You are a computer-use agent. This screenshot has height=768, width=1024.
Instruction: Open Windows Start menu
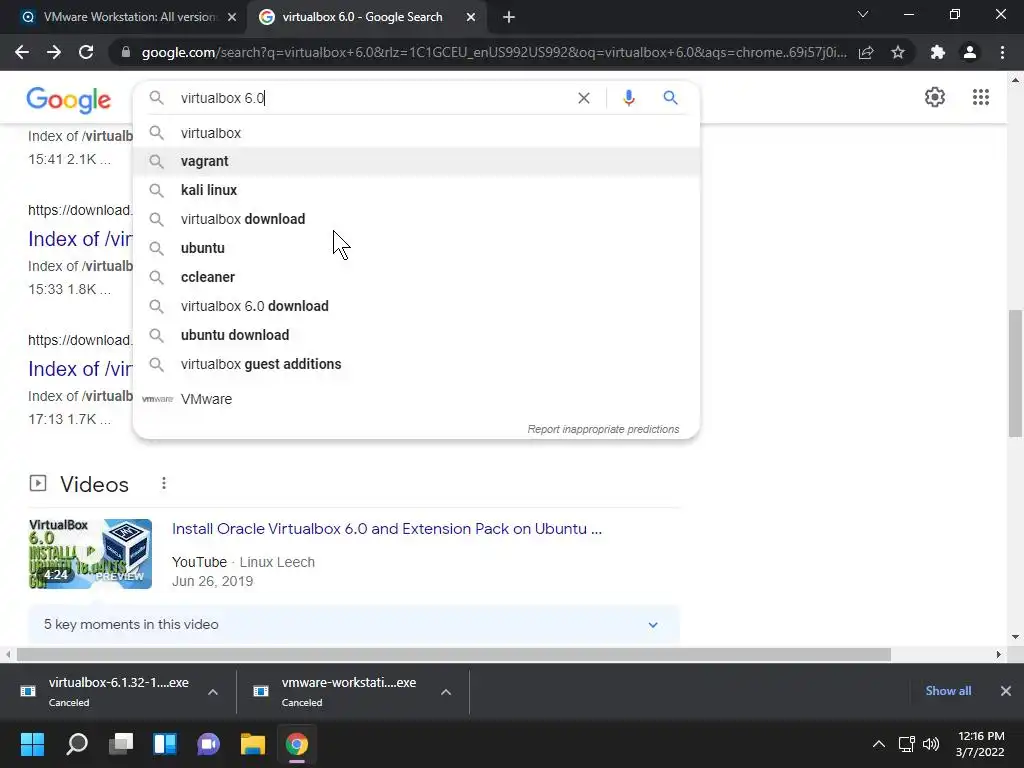pyautogui.click(x=32, y=744)
